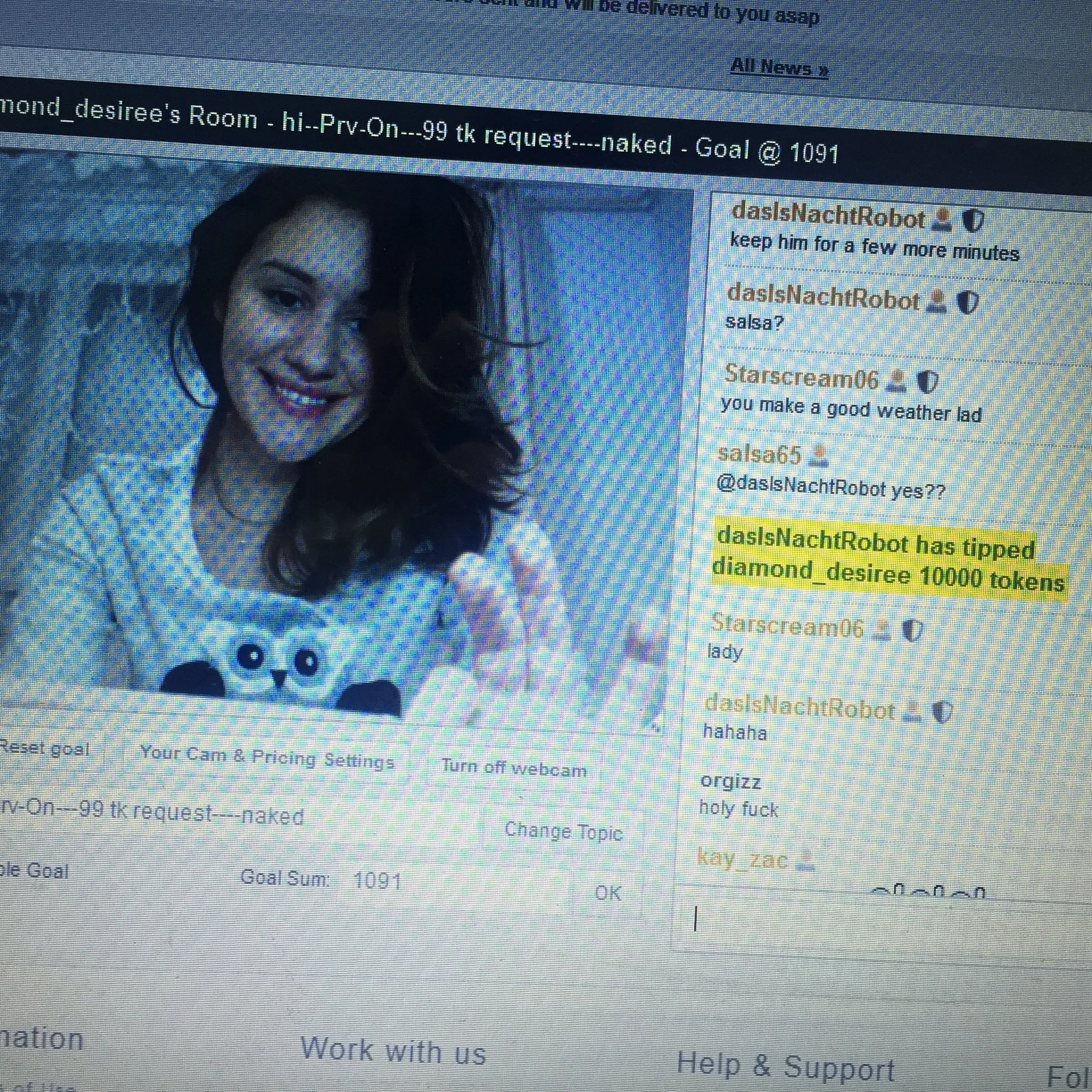
Task: Click shield icon beside dasIsNachtRobot hahaha message
Action: (942, 712)
